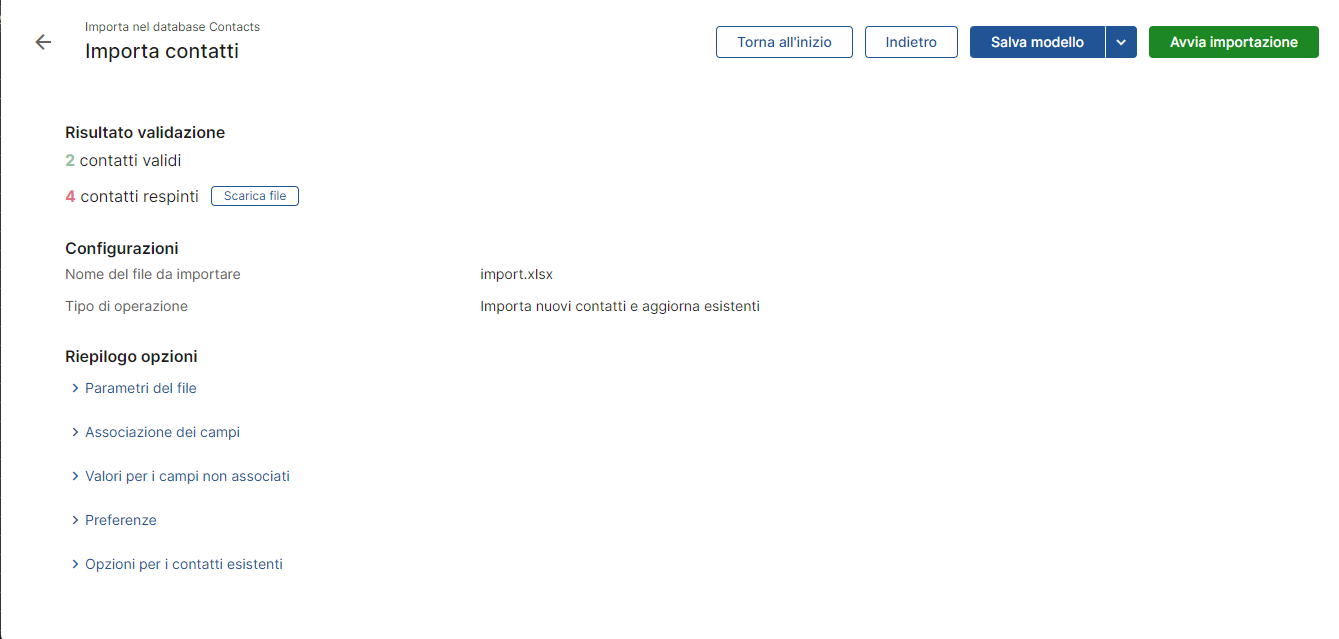Click the Preferenze label

[x=121, y=520]
